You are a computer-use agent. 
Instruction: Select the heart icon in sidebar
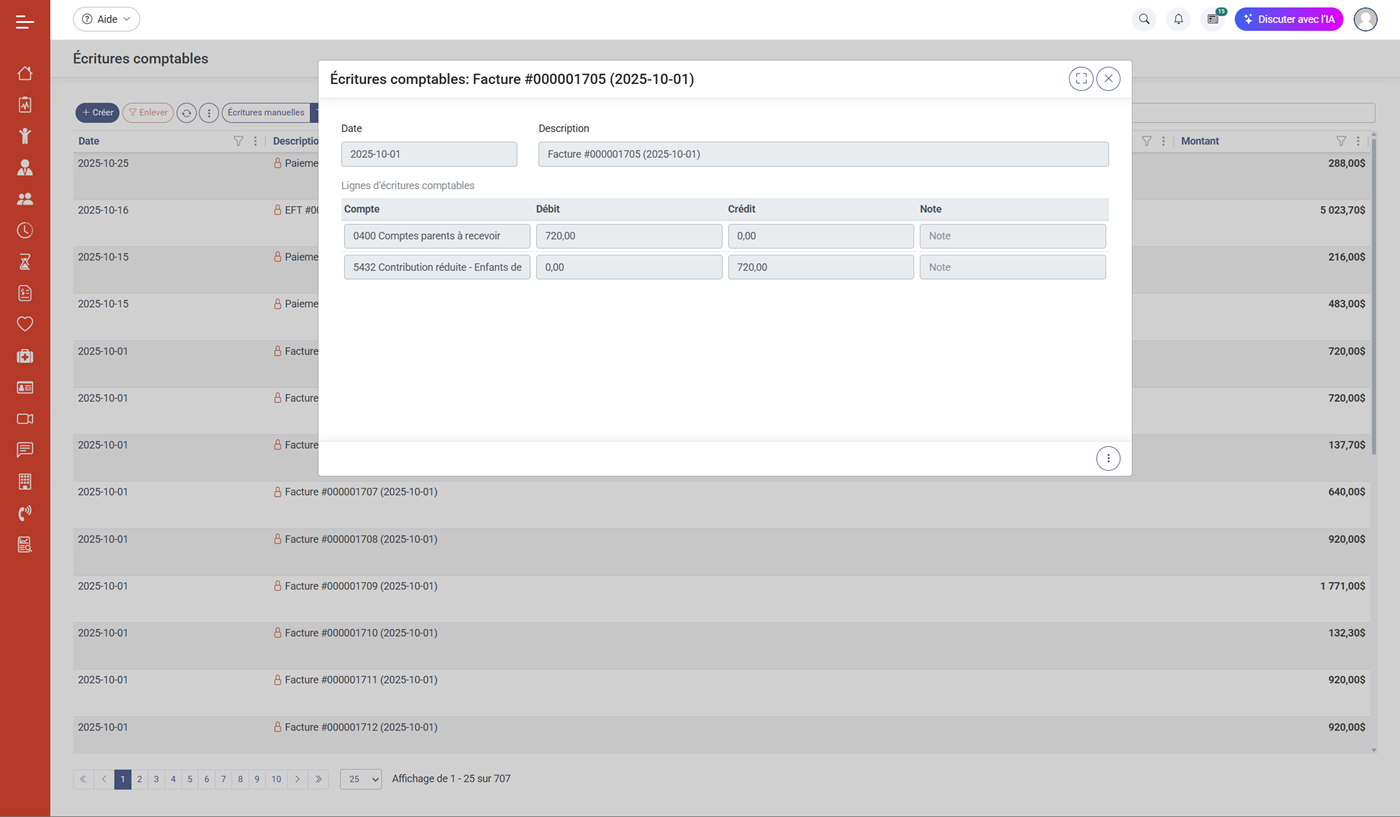pyautogui.click(x=25, y=323)
